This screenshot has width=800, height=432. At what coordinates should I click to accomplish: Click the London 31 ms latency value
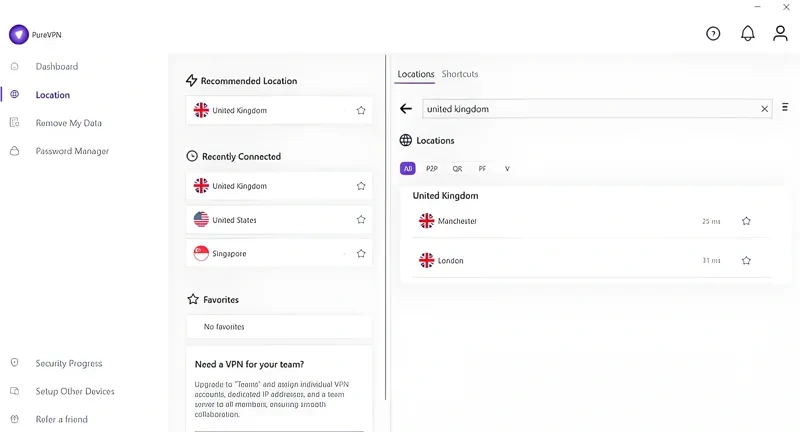tap(711, 261)
